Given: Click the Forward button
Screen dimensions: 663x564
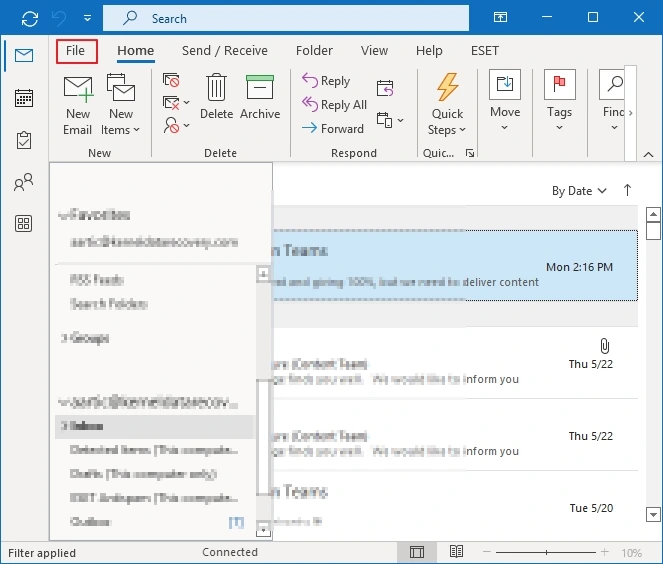Looking at the screenshot, I should click(332, 128).
